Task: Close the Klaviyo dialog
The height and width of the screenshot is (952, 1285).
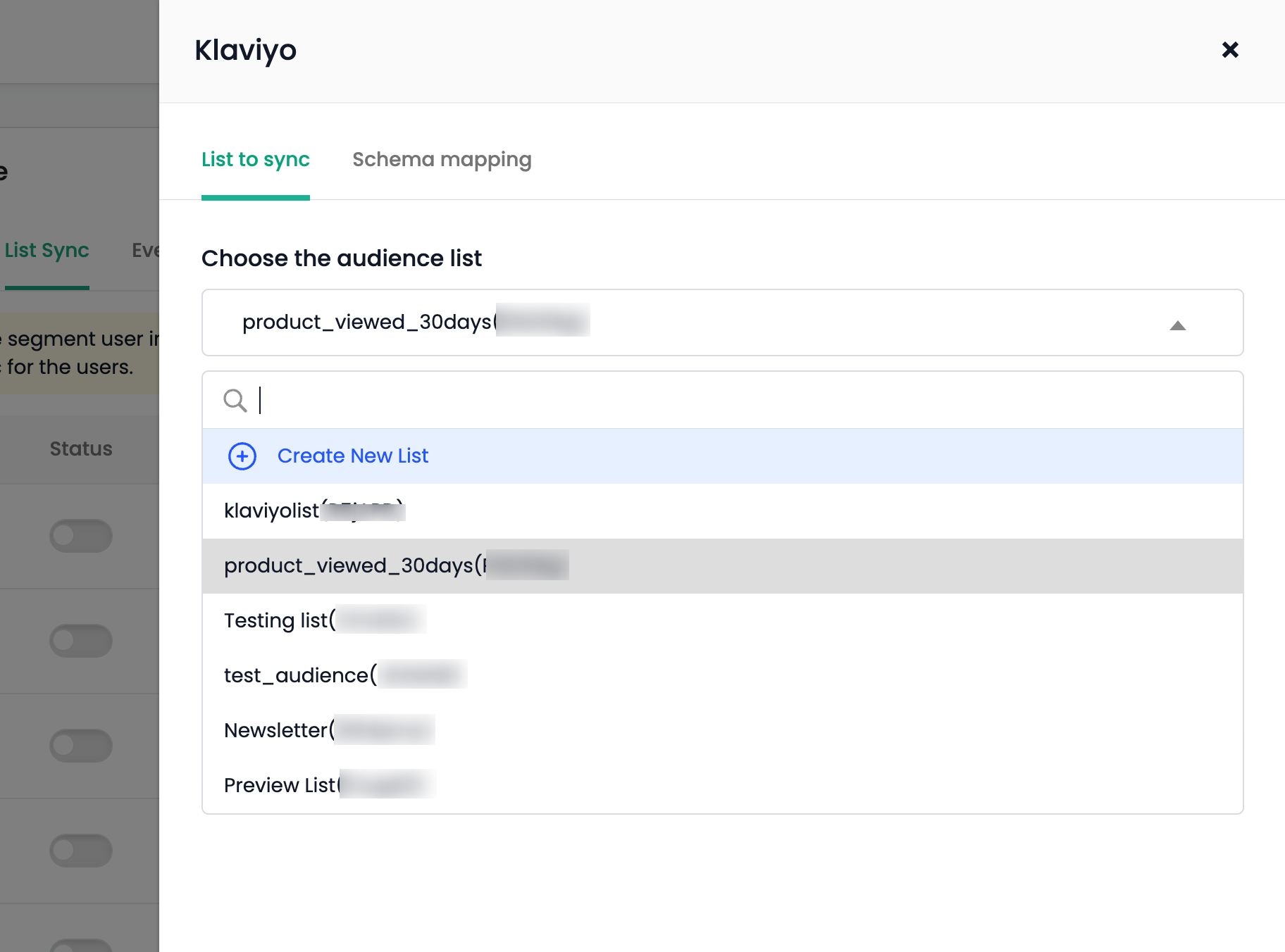Action: click(1229, 50)
